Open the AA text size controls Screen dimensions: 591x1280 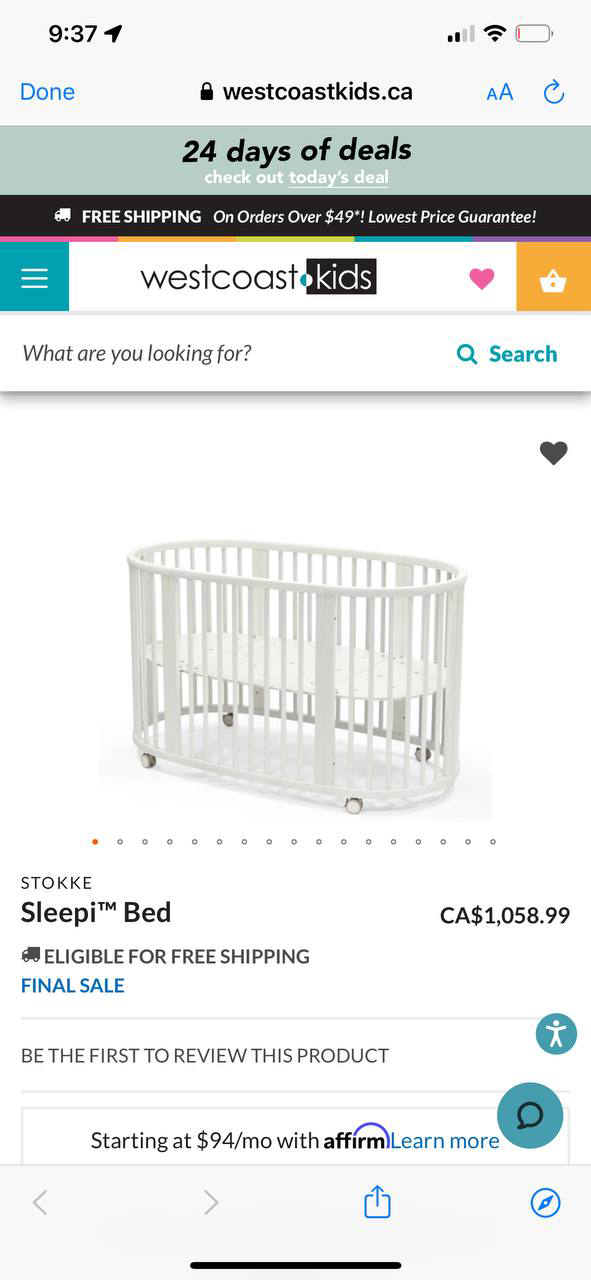(x=499, y=92)
